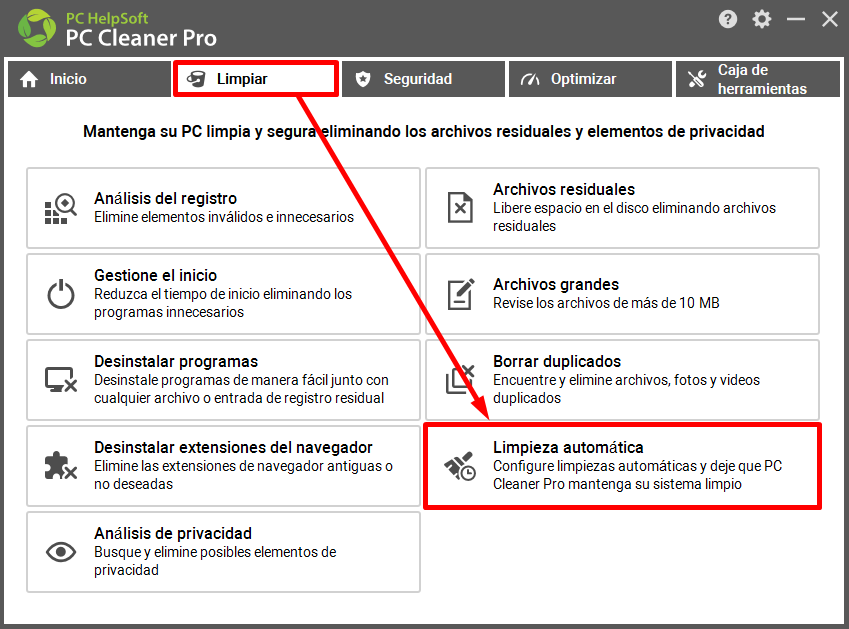Open the Optimizar tab
This screenshot has width=849, height=629.
590,79
